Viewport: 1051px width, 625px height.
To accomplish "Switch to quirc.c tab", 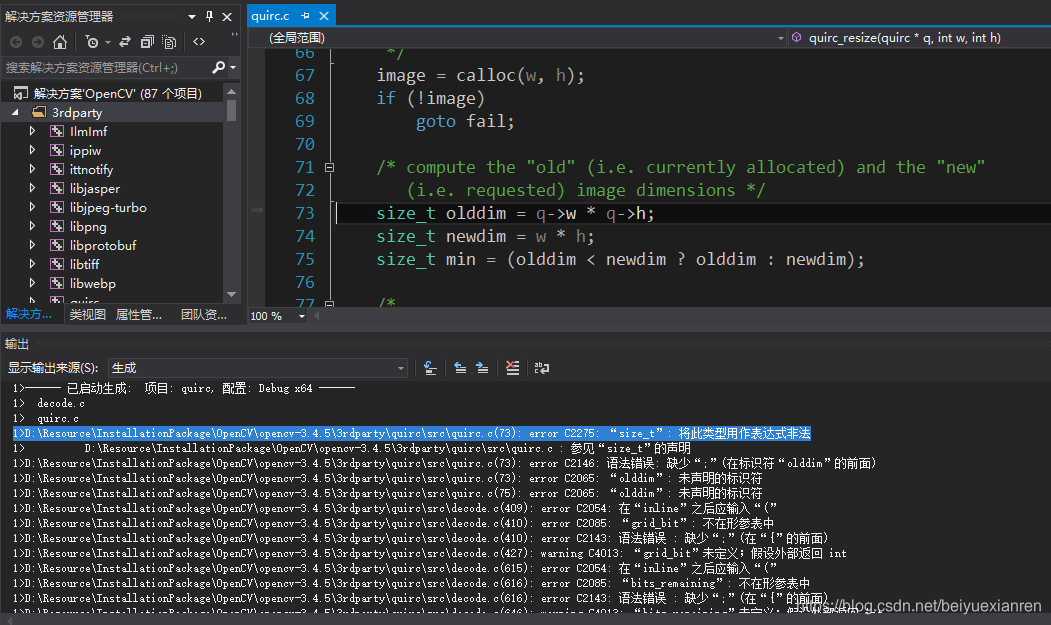I will (271, 15).
